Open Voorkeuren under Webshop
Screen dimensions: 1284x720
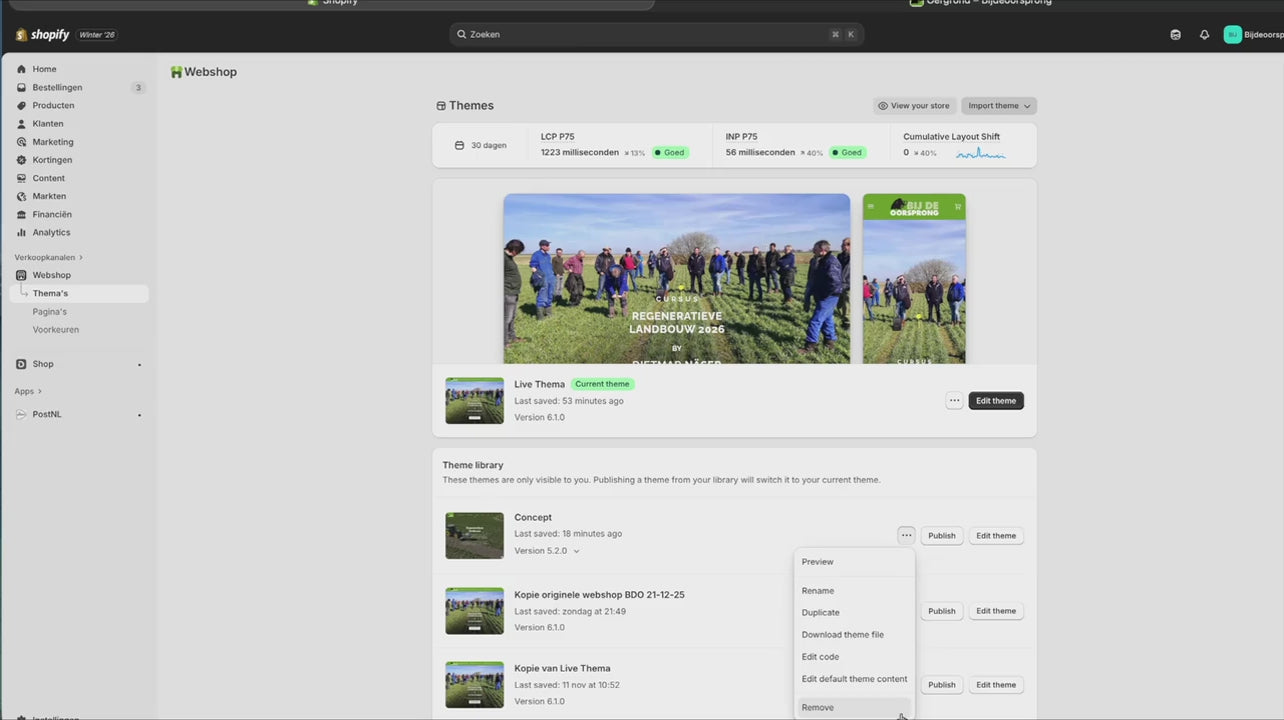point(55,329)
